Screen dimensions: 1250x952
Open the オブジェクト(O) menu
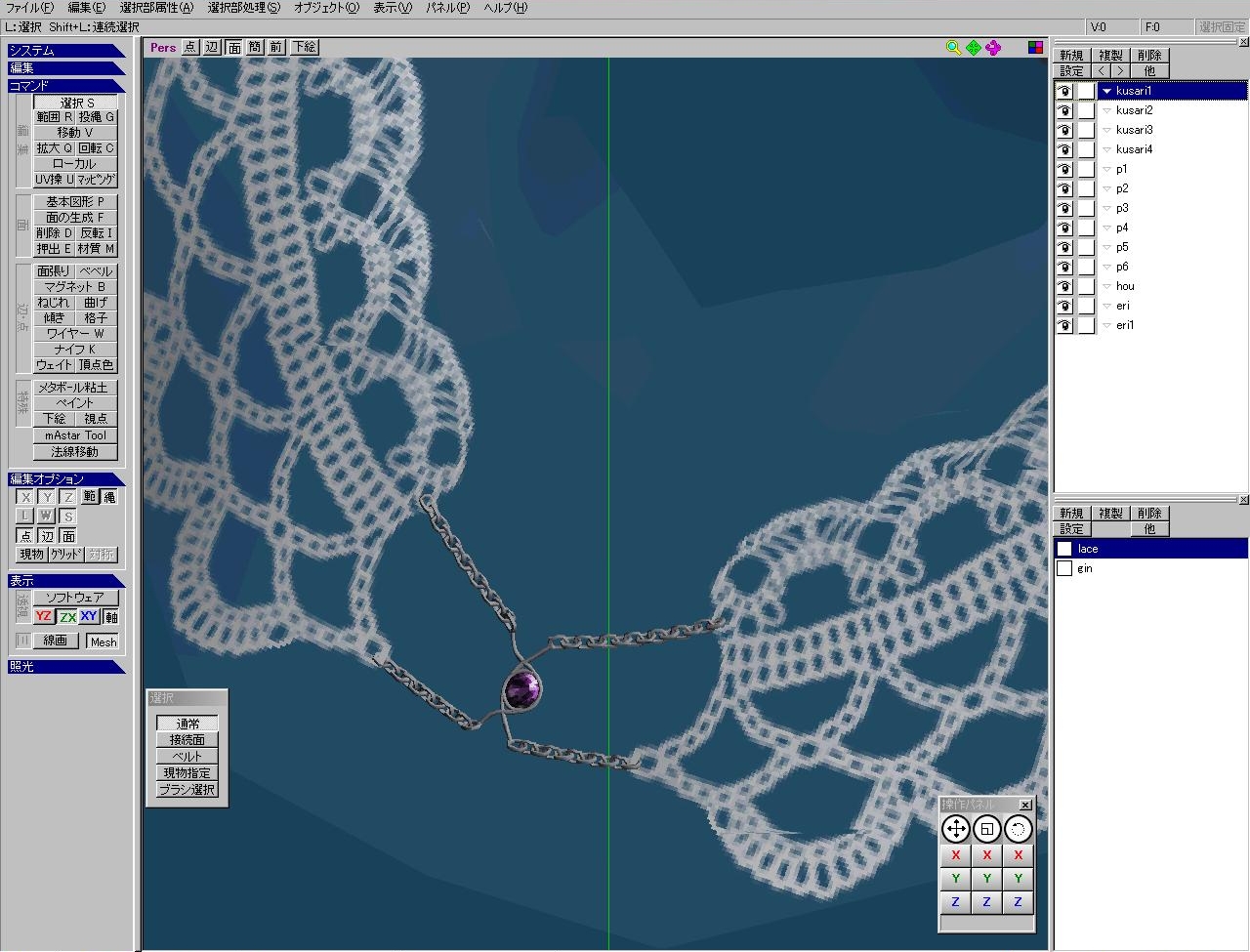point(326,8)
